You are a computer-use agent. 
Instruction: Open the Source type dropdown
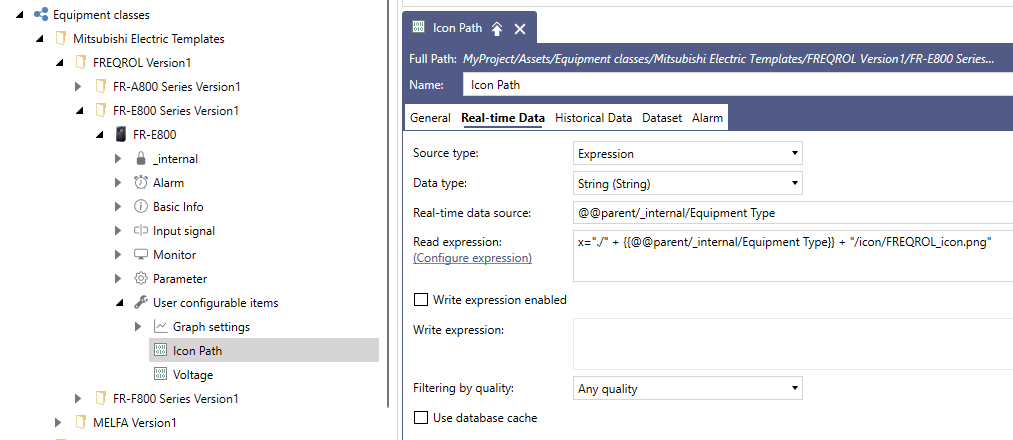coord(687,154)
